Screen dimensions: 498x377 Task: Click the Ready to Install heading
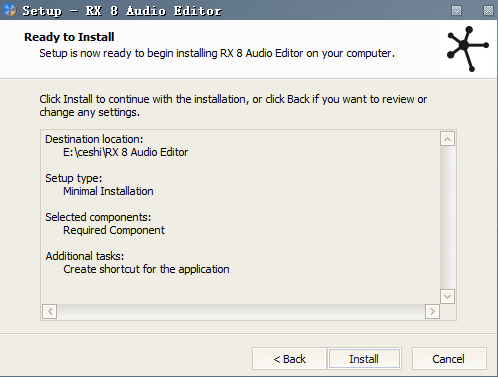tap(69, 37)
